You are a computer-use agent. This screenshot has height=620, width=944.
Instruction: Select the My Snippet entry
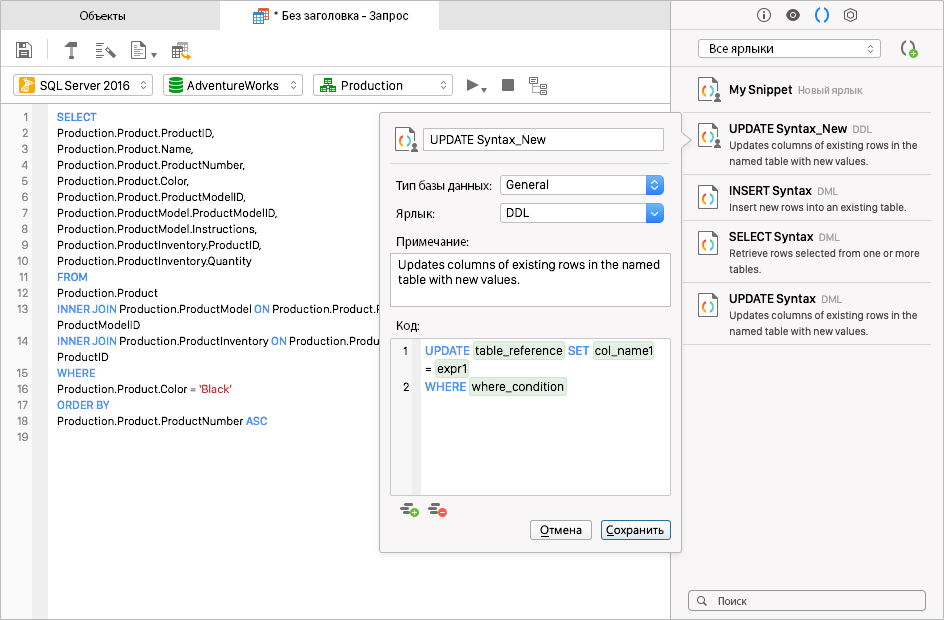tap(807, 90)
